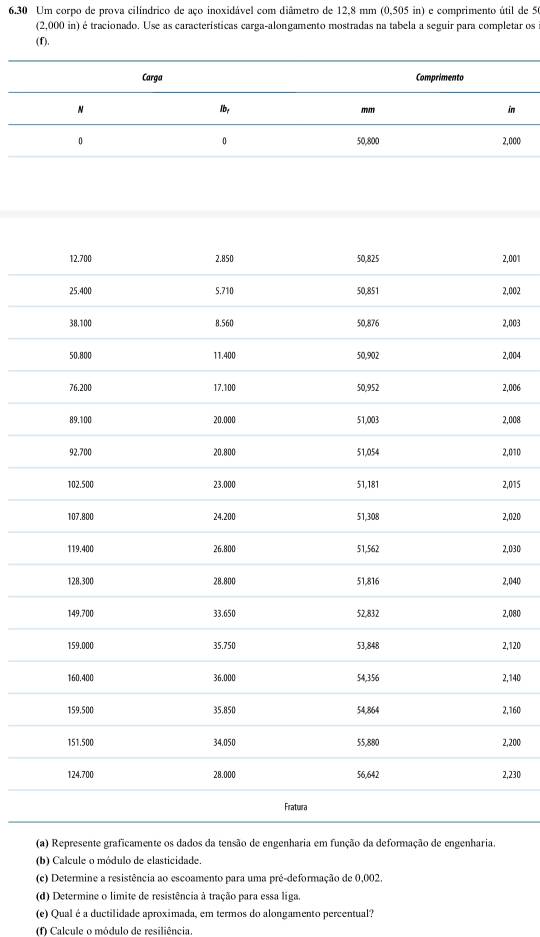The width and height of the screenshot is (540, 937).
Task: Click the problem number 6.30 heading
Action: click(20, 11)
